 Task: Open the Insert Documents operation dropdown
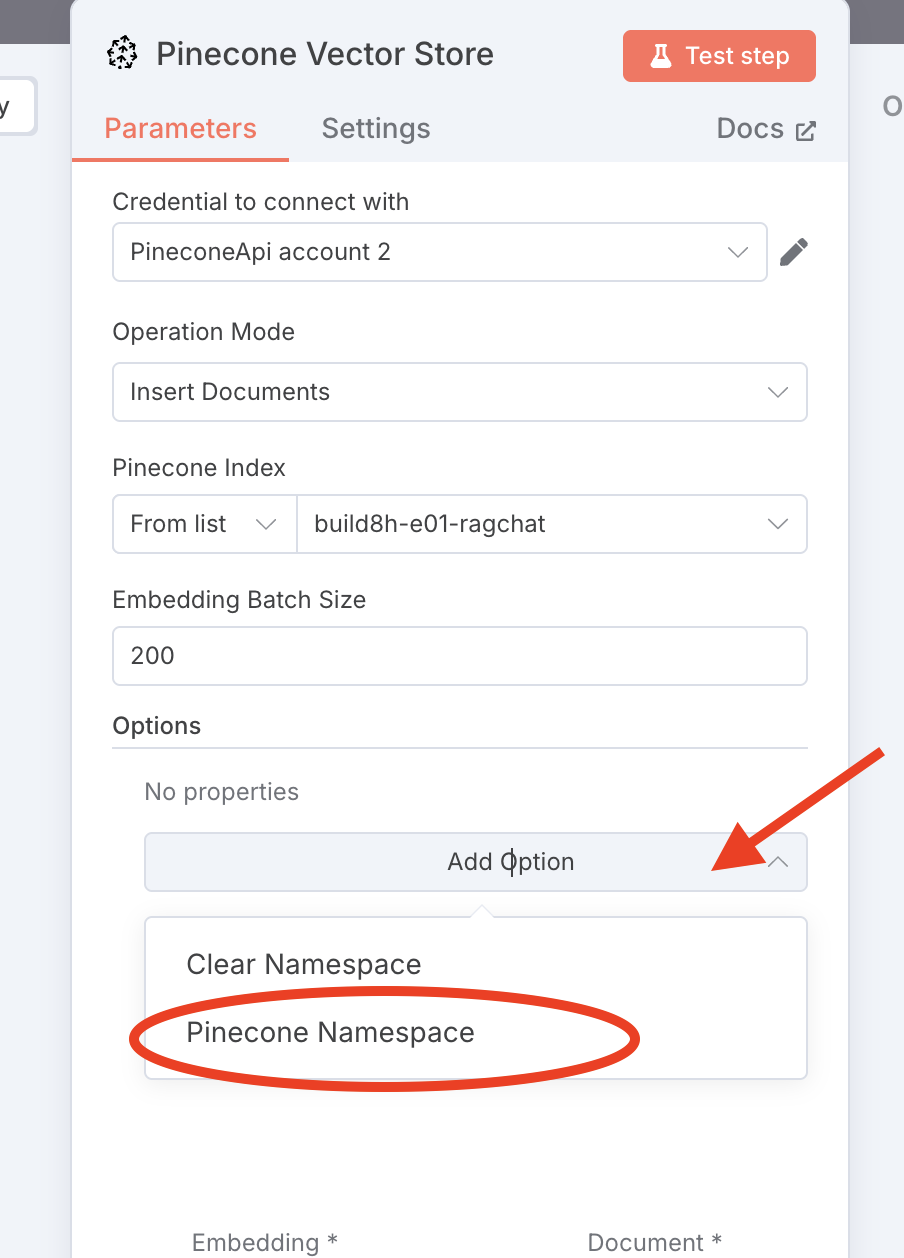[440, 392]
